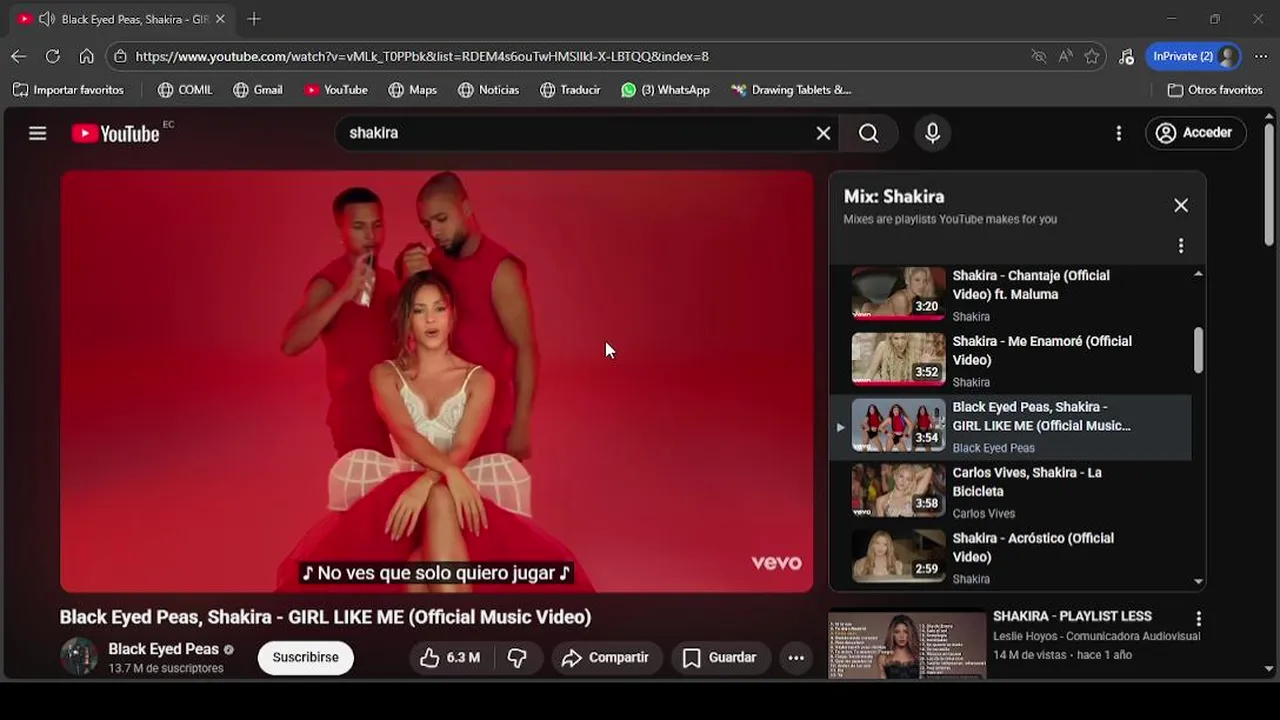Image resolution: width=1280 pixels, height=720 pixels.
Task: Open the Maps bookmark
Action: (413, 90)
